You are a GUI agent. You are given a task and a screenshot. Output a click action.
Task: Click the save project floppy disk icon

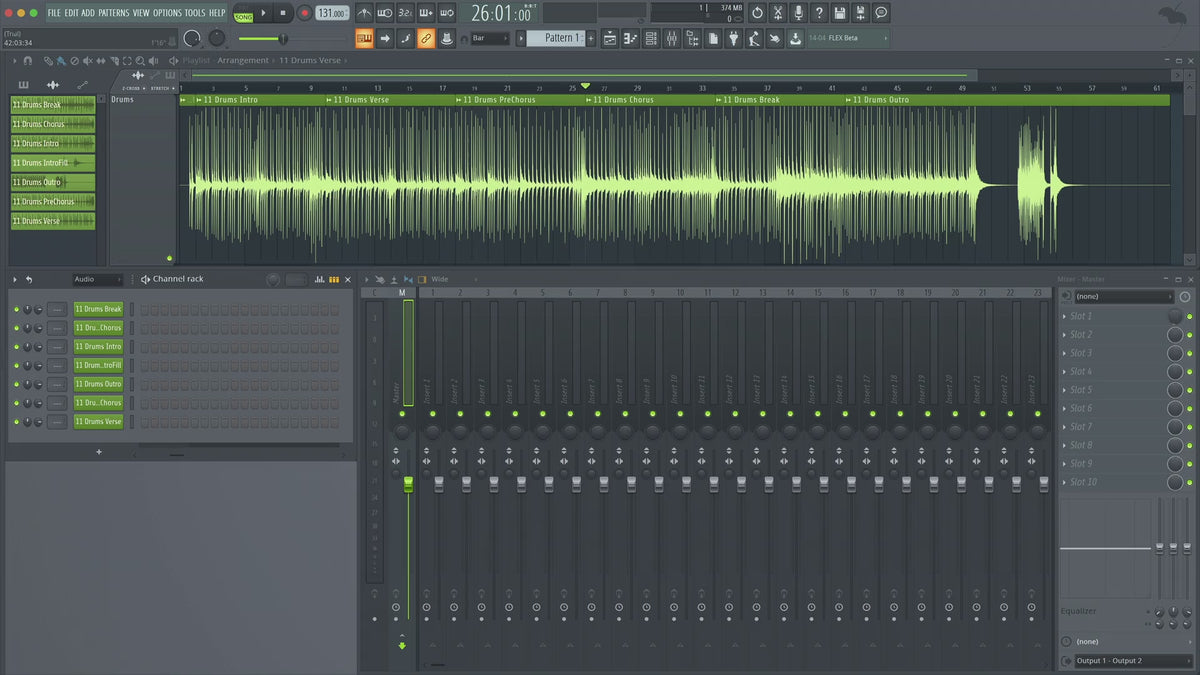(x=839, y=13)
